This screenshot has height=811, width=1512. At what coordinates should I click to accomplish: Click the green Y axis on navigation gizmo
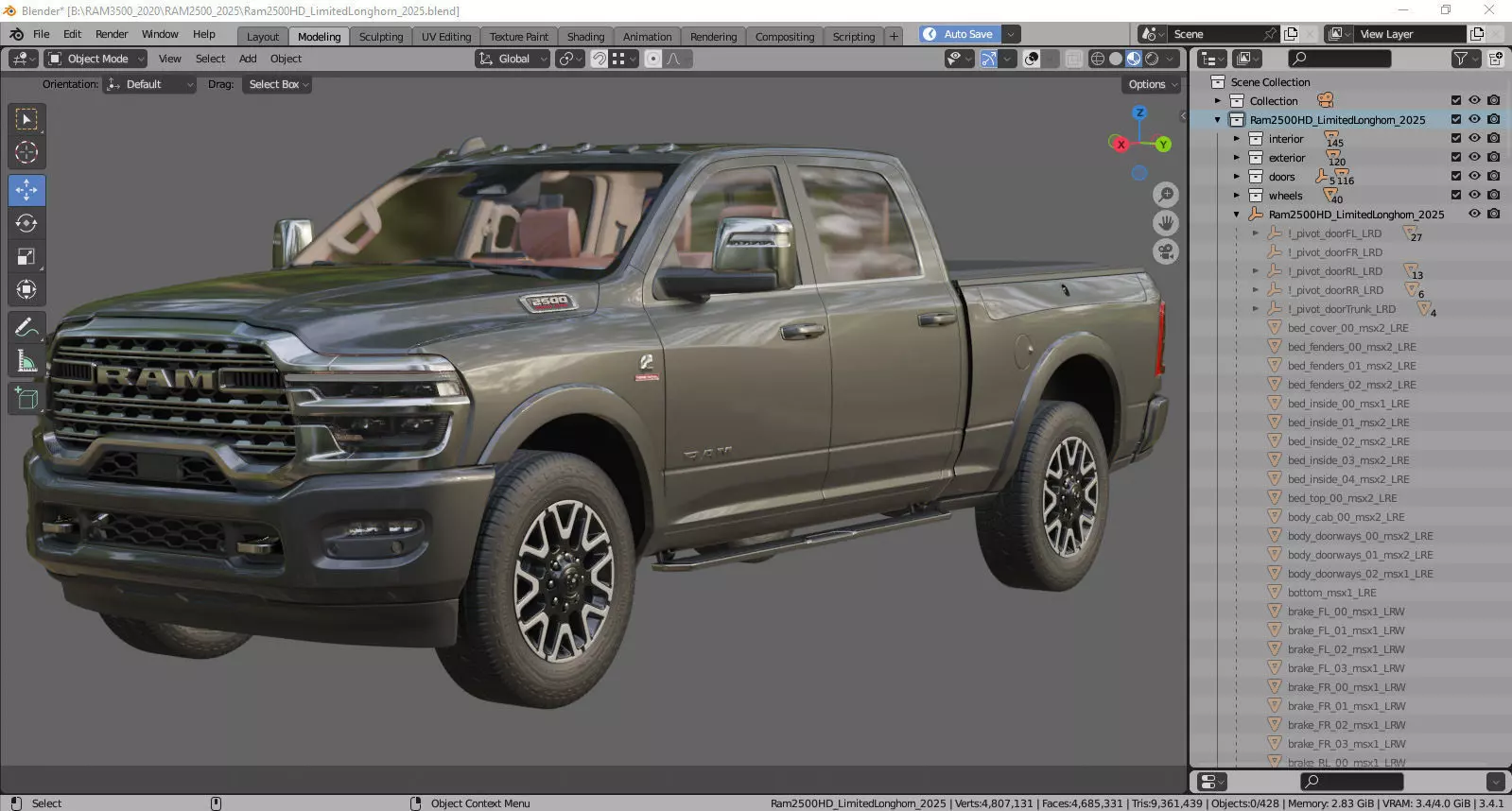[x=1163, y=145]
